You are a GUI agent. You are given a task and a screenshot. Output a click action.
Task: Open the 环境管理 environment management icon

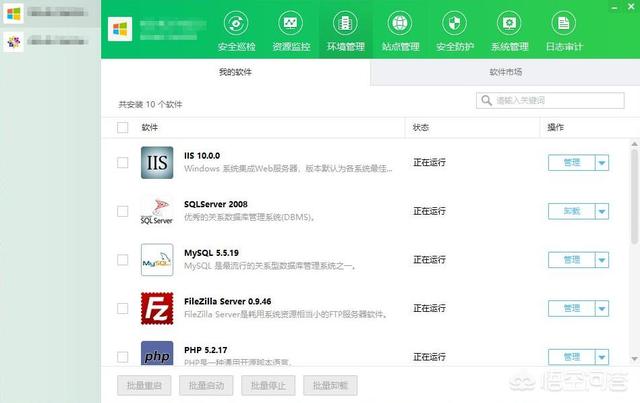coord(345,23)
